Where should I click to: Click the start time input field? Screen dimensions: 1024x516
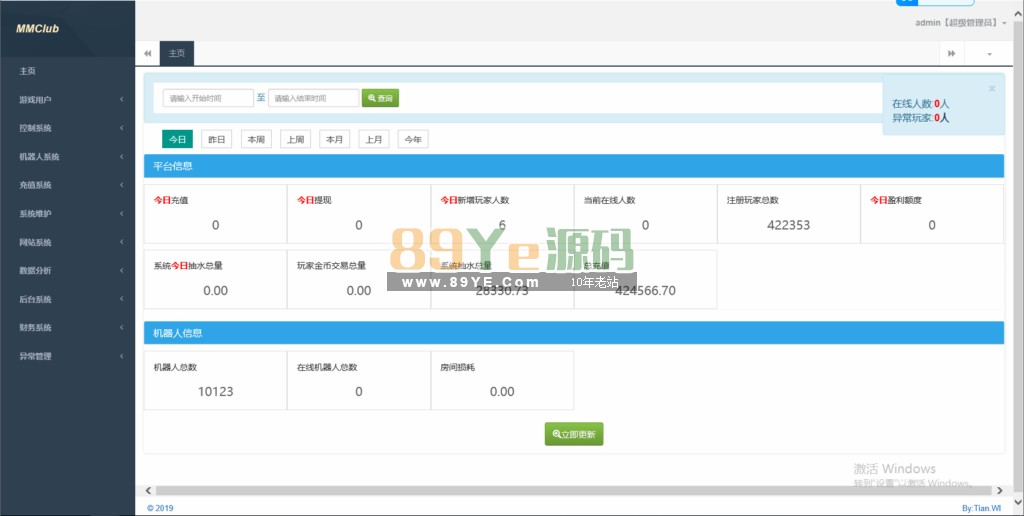click(208, 98)
